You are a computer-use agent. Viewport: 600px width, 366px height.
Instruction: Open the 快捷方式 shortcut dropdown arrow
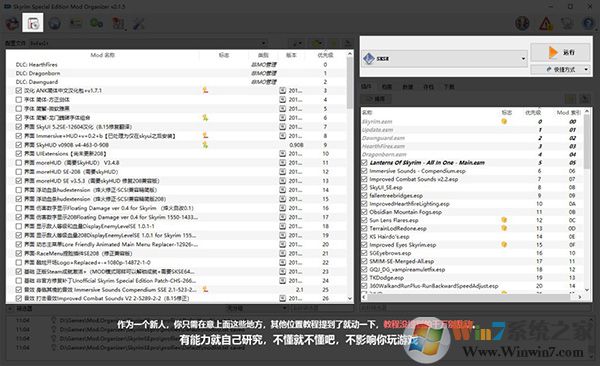coord(586,70)
